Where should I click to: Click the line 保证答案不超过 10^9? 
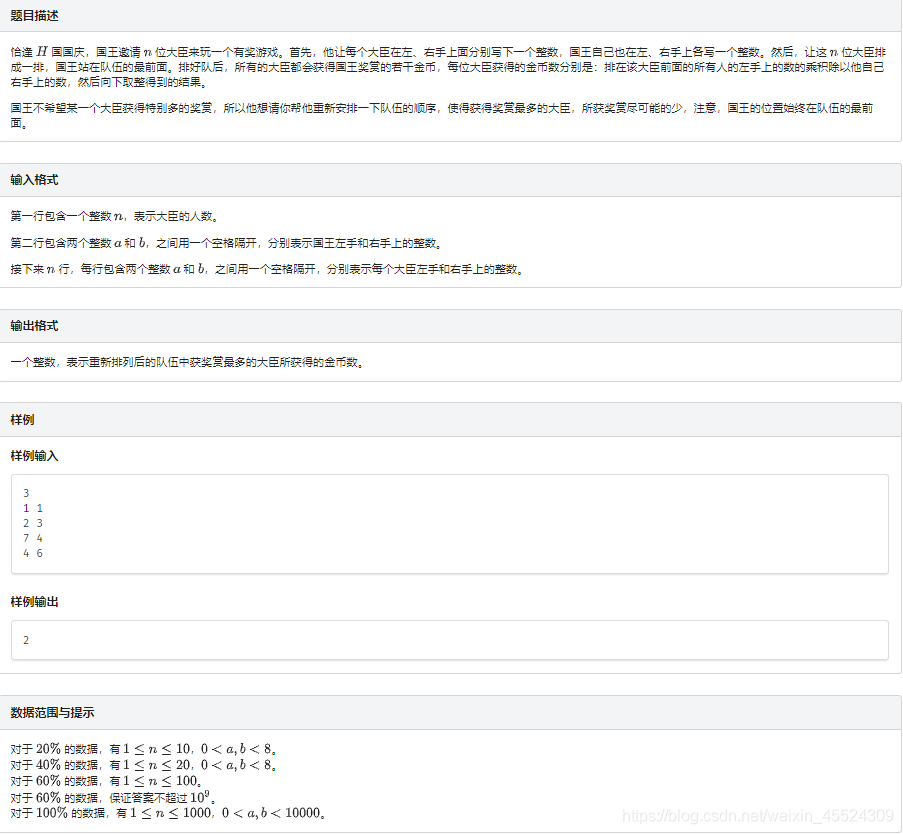(113, 797)
